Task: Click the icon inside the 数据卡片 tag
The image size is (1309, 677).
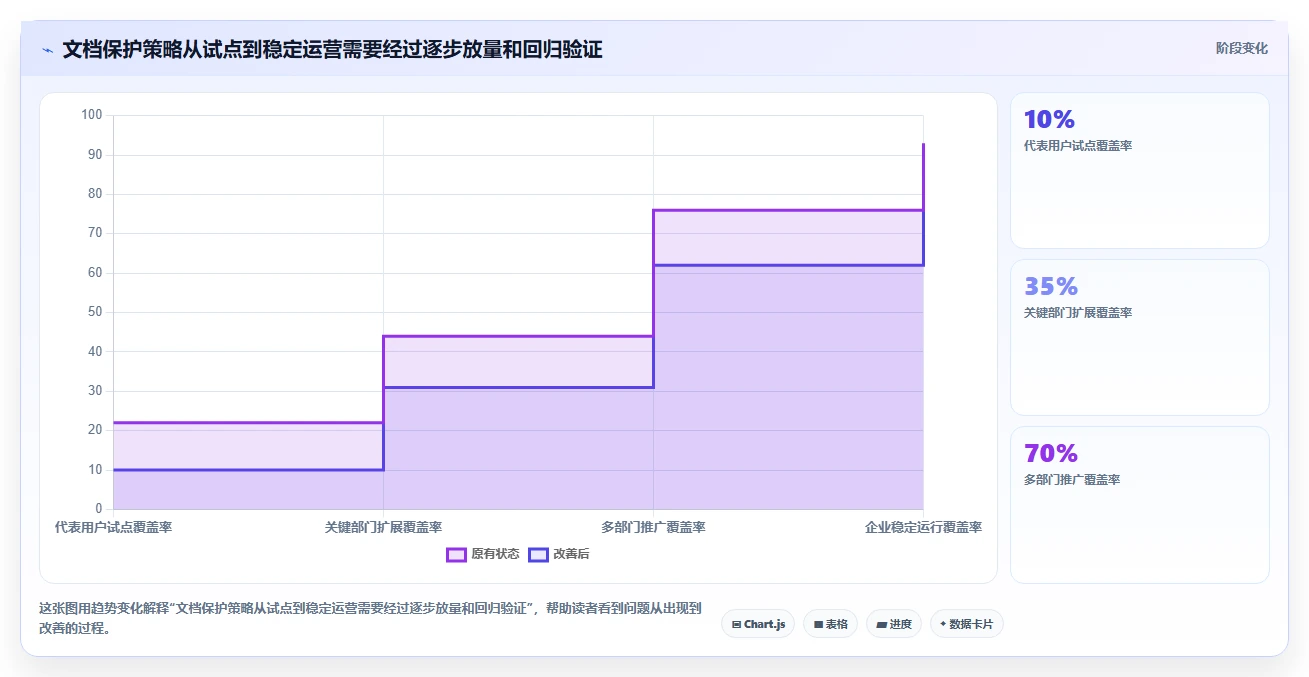Action: click(x=943, y=624)
